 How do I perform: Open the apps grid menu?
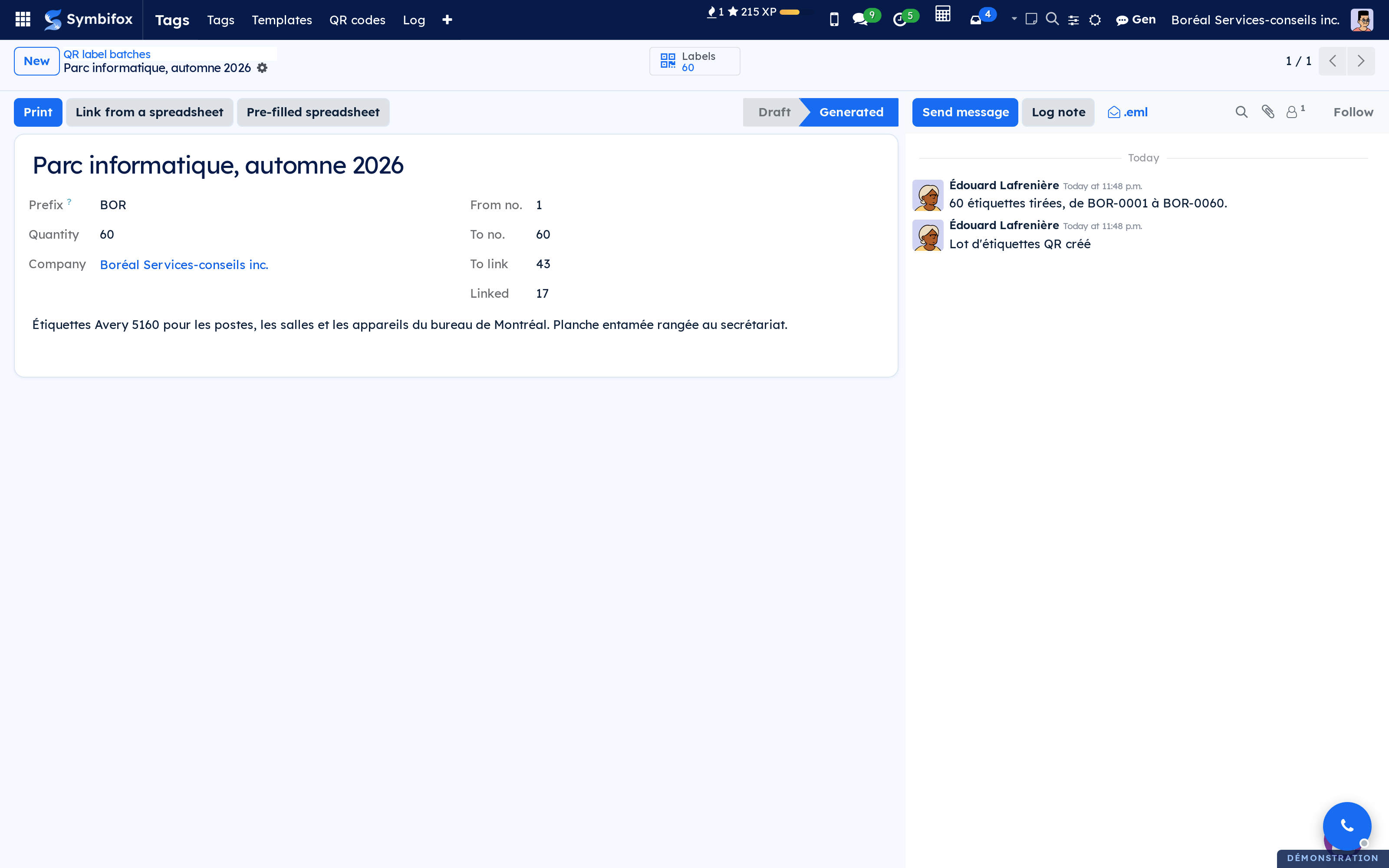(23, 20)
